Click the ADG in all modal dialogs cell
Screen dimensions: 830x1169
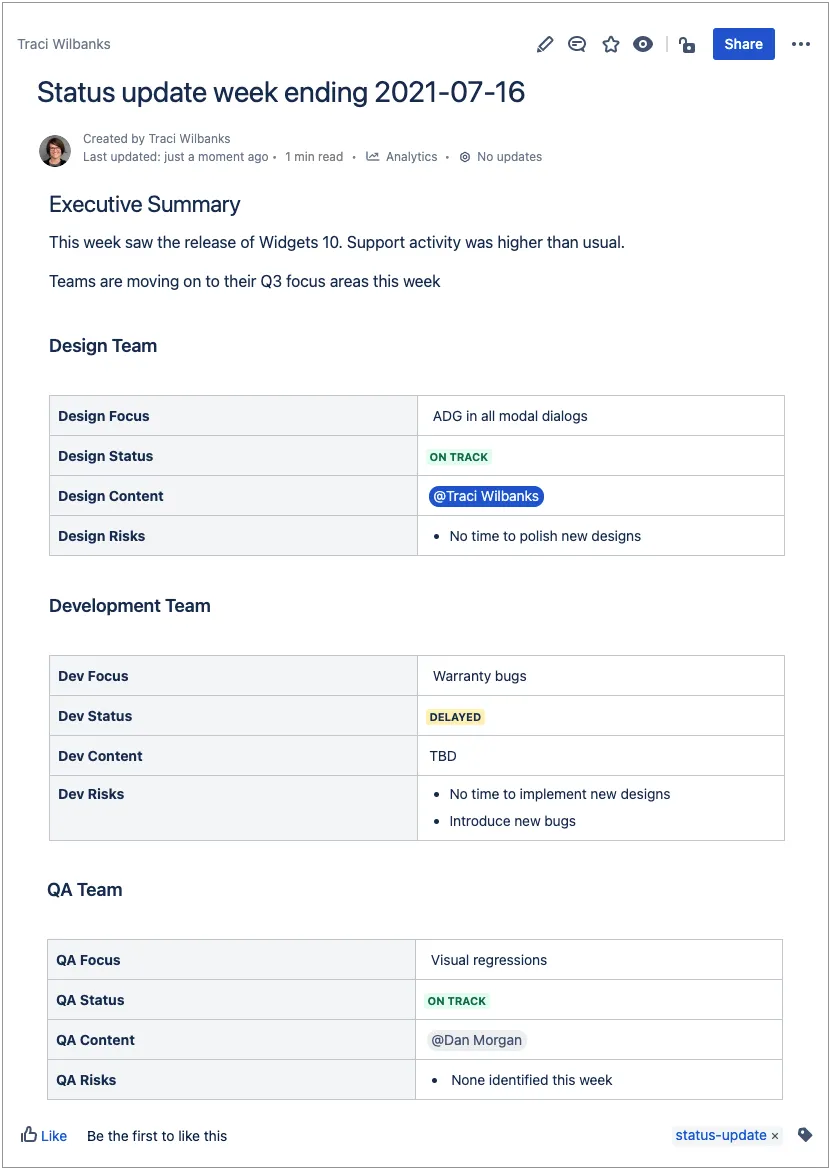tap(601, 416)
